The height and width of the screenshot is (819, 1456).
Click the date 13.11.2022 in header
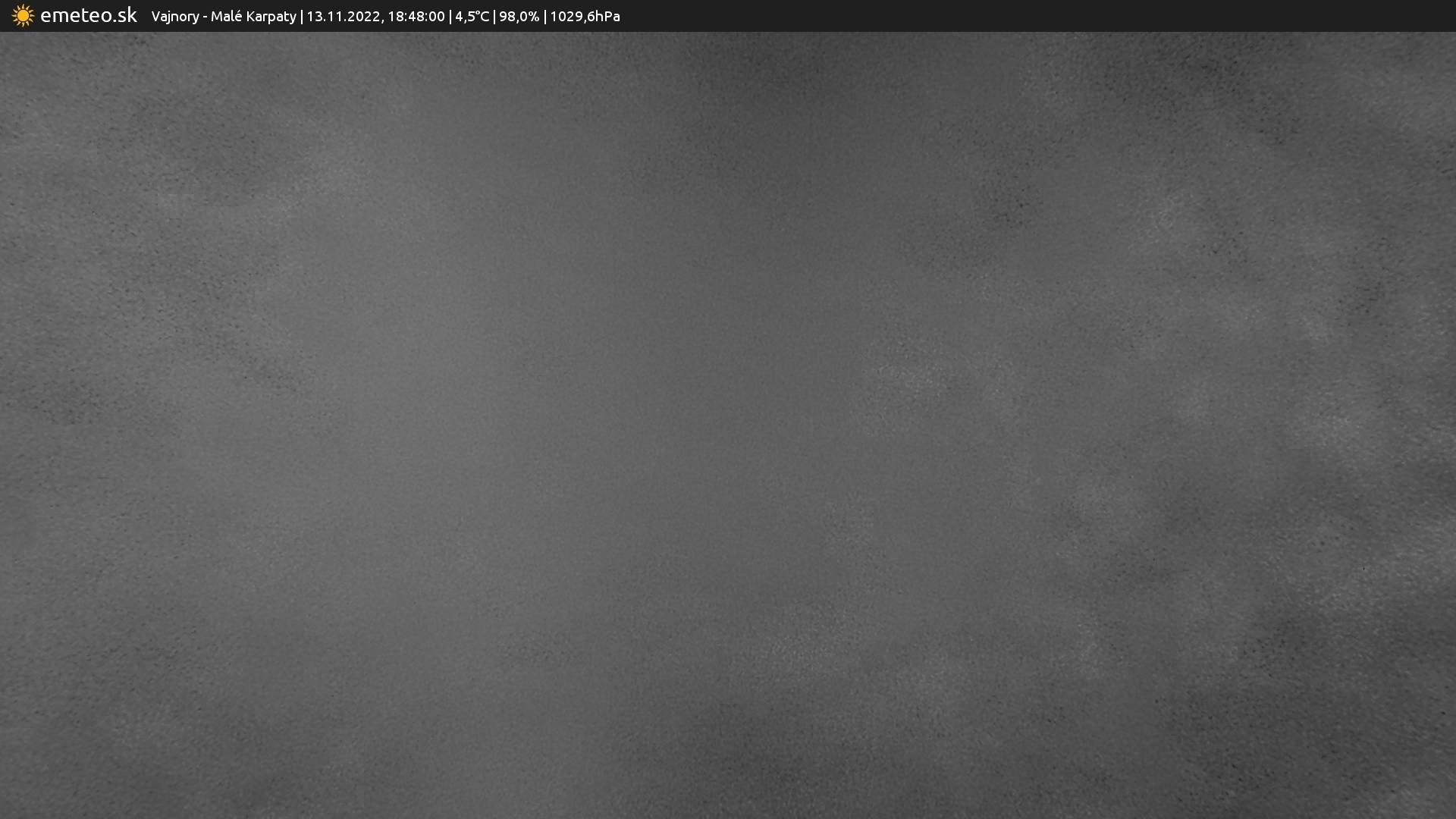(x=343, y=17)
